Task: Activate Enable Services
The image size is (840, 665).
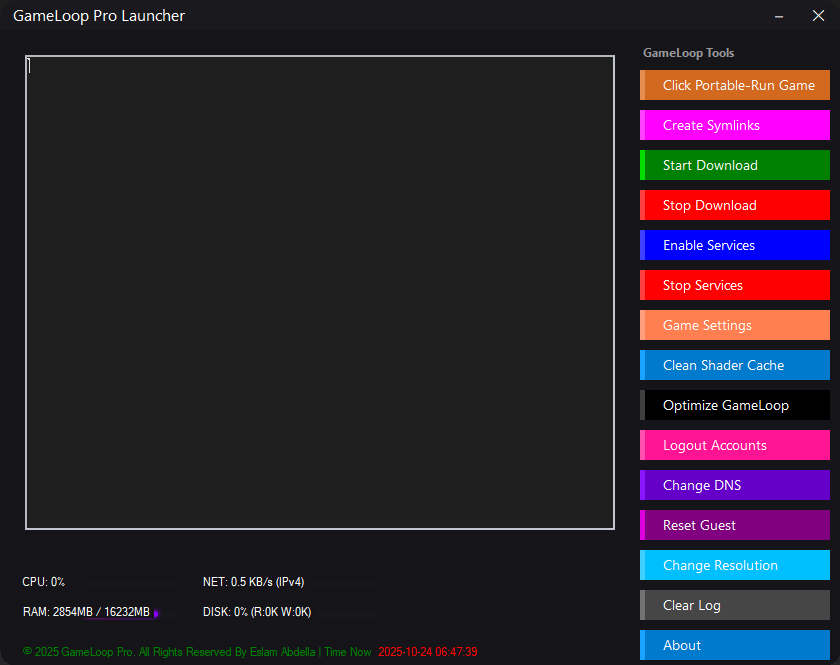Action: (734, 245)
